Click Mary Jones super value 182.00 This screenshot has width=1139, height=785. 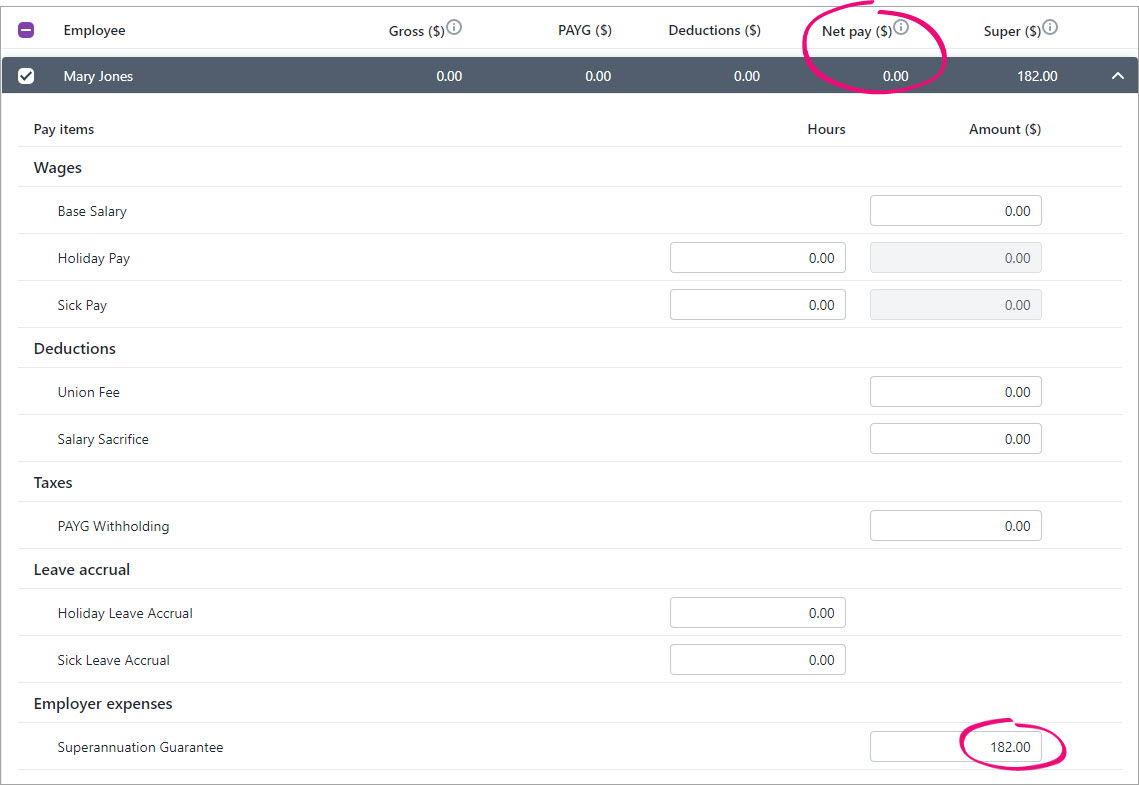coord(1037,76)
